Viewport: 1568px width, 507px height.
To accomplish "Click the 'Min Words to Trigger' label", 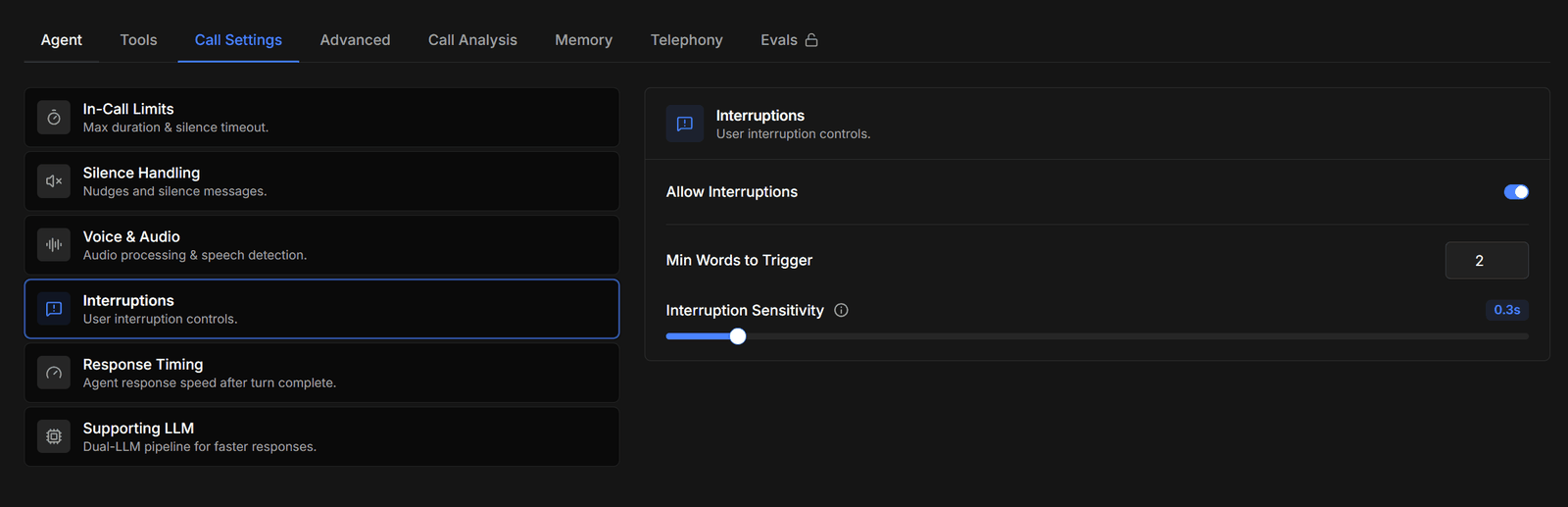I will coord(739,260).
